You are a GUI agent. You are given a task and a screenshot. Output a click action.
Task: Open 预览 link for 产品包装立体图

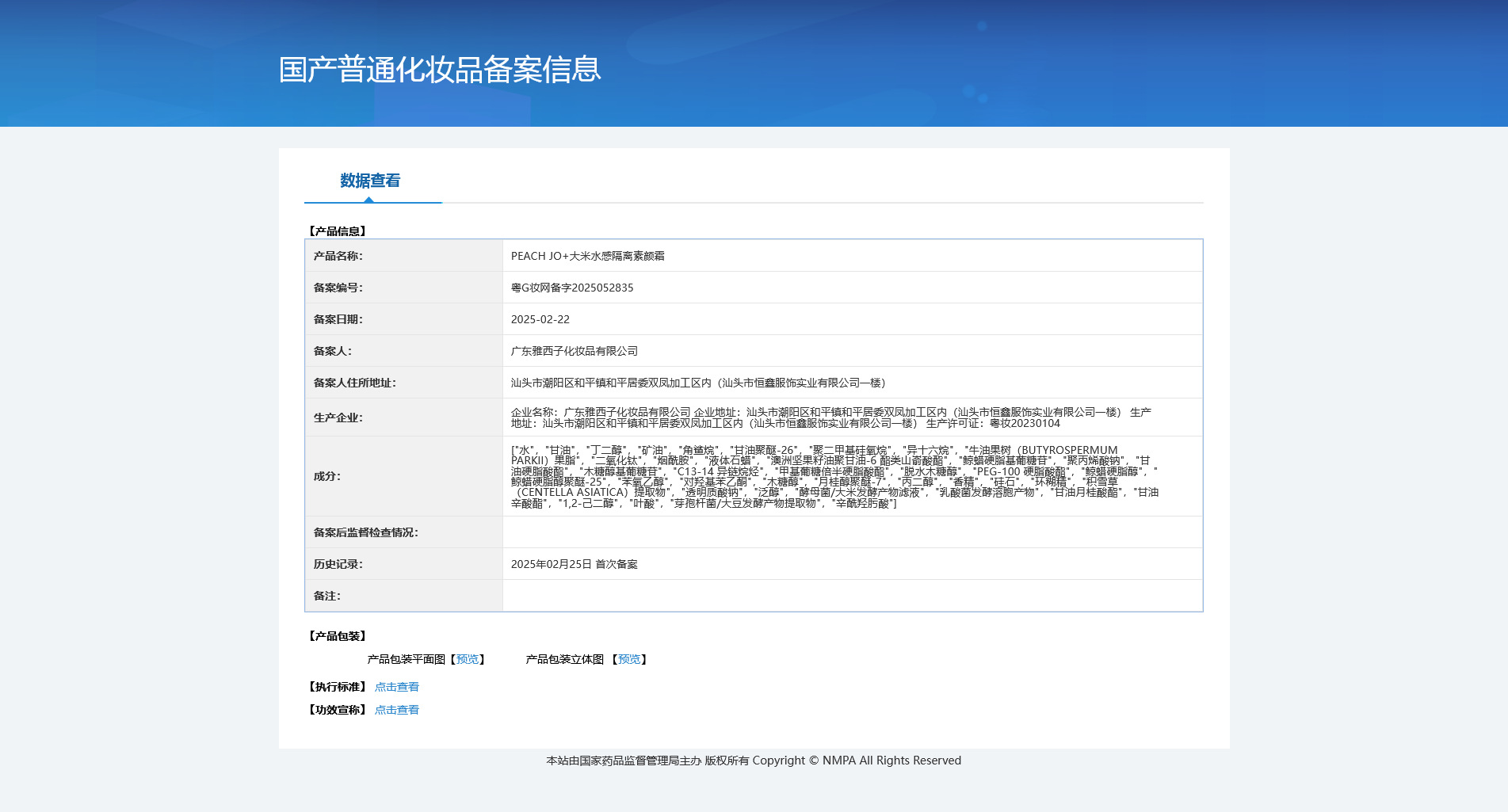tap(629, 659)
